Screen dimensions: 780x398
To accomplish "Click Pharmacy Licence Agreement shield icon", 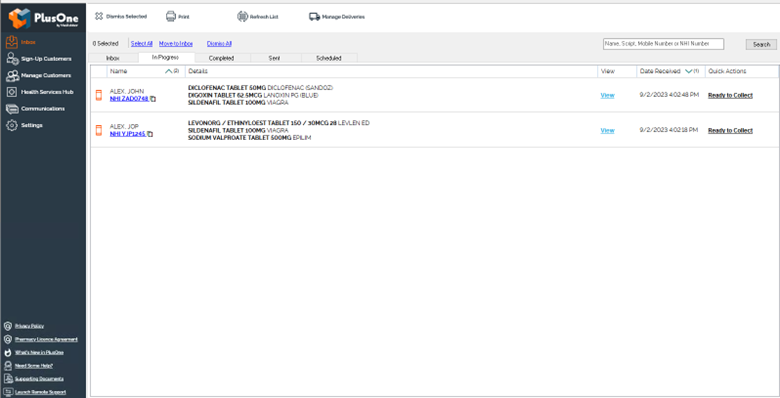I will coord(7,339).
